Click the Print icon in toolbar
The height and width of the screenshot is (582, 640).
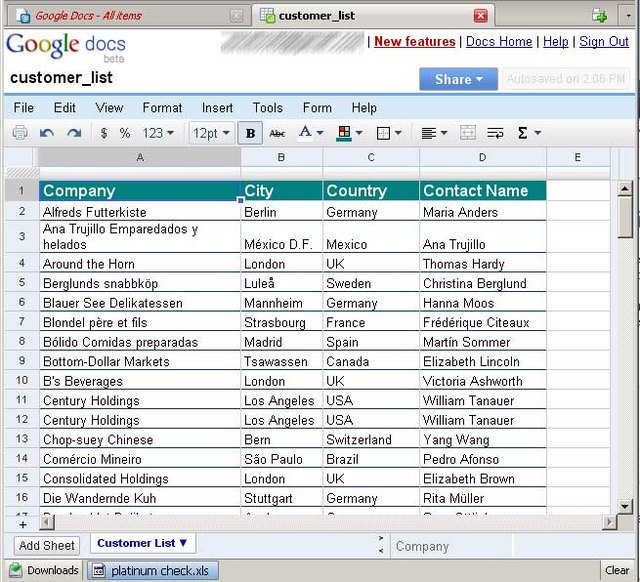(x=20, y=133)
